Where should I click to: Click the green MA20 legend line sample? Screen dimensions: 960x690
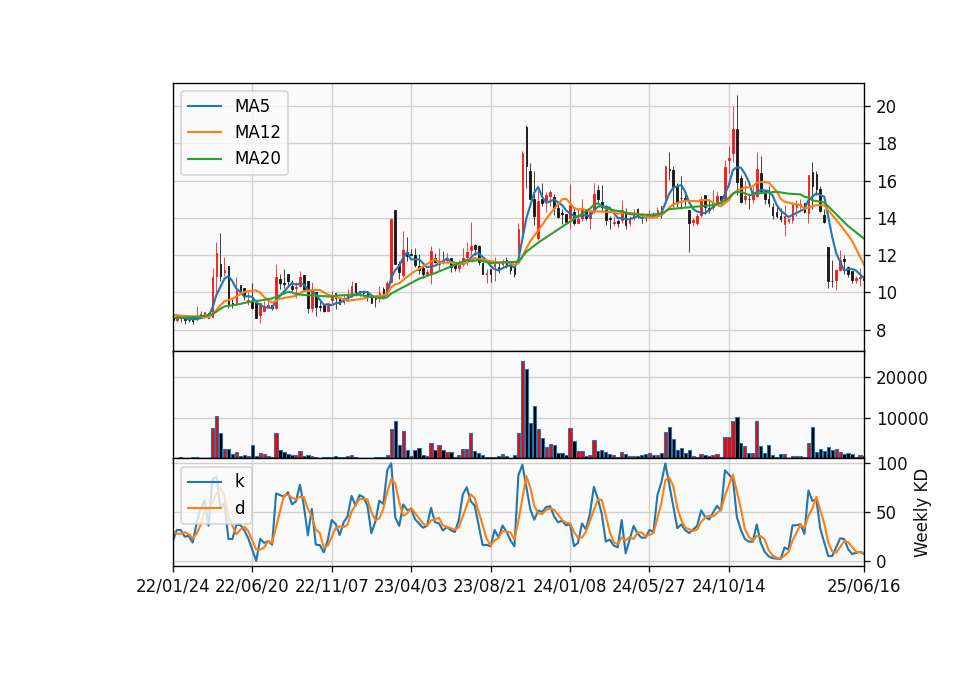click(204, 159)
